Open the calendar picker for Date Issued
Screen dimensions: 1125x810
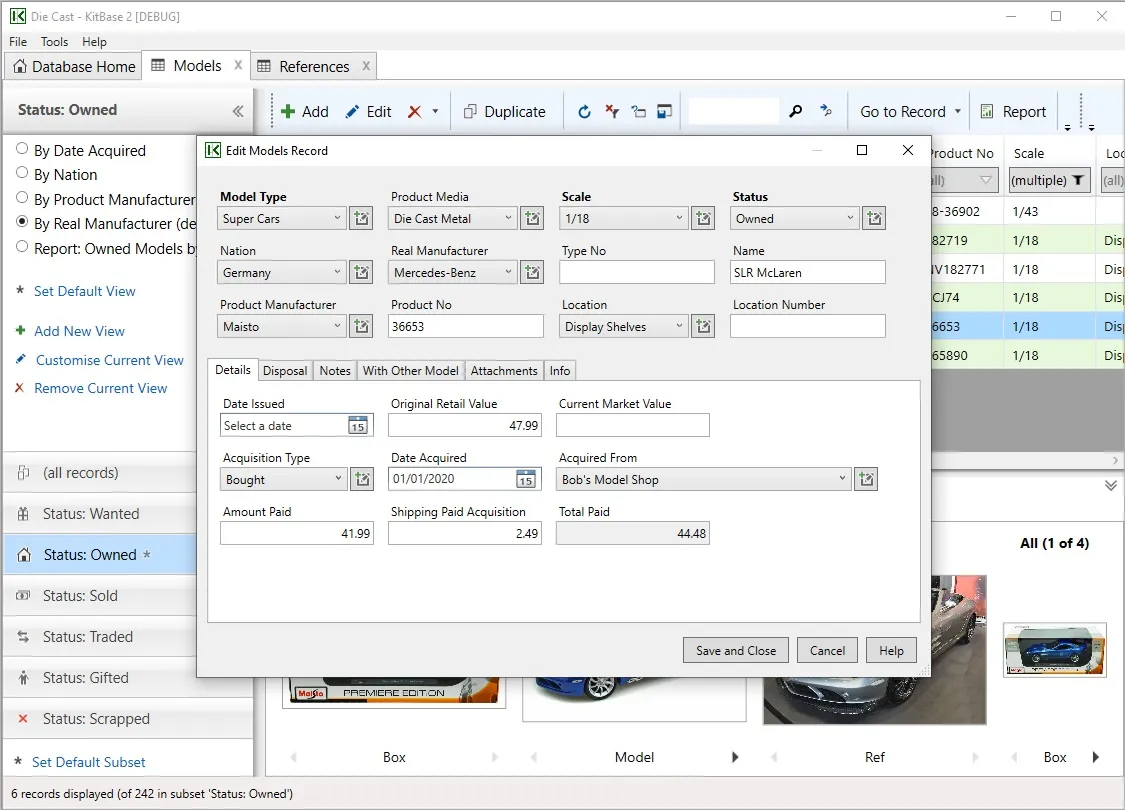[357, 426]
